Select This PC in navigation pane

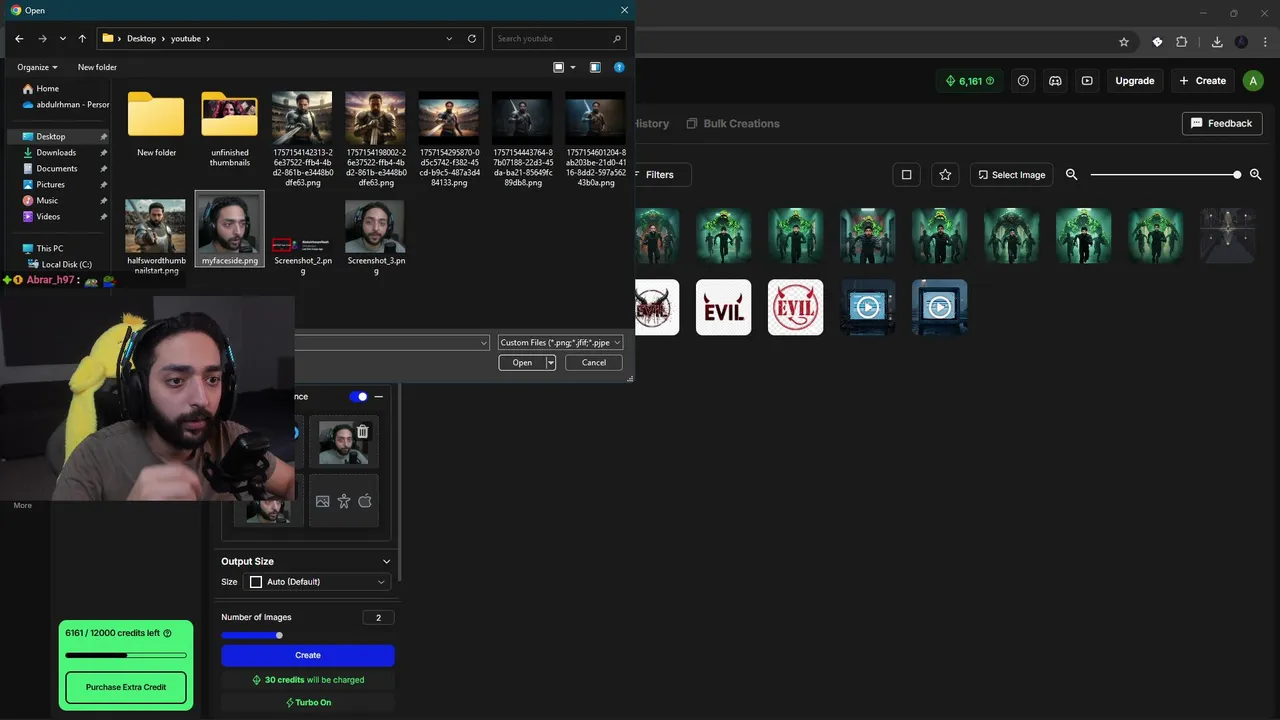click(x=48, y=248)
